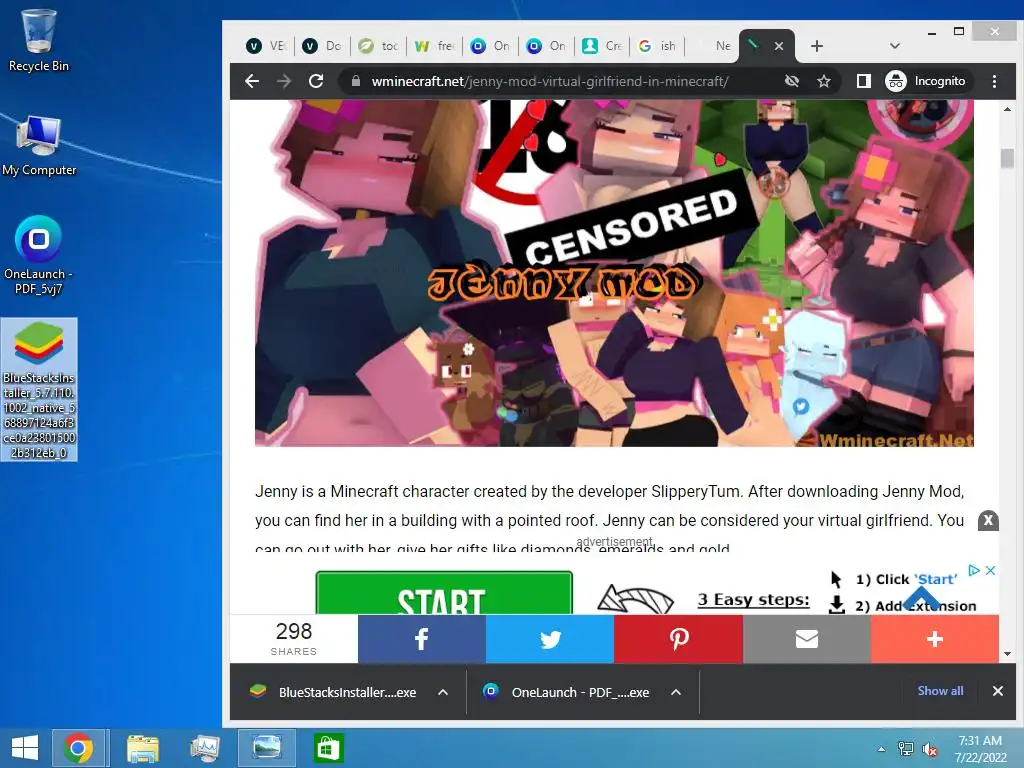
Task: Share the page on Facebook
Action: [x=422, y=639]
